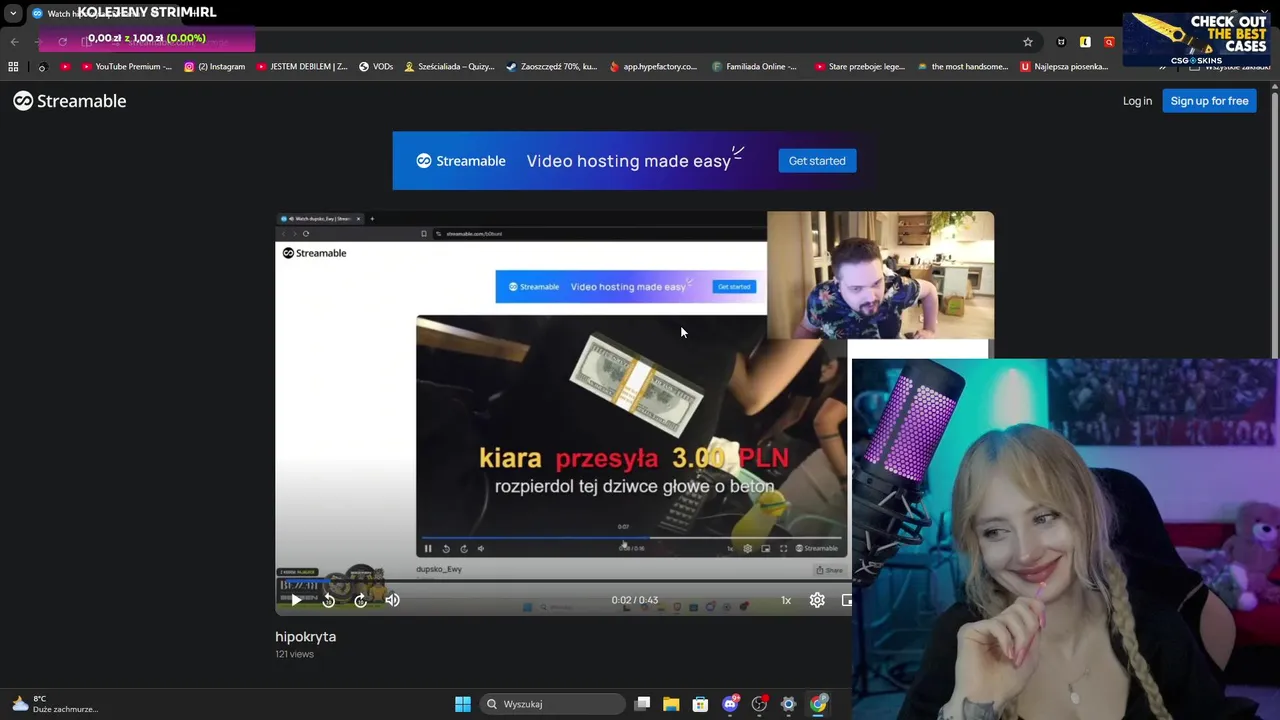Go back with the browser arrow
The image size is (1280, 720).
point(14,42)
